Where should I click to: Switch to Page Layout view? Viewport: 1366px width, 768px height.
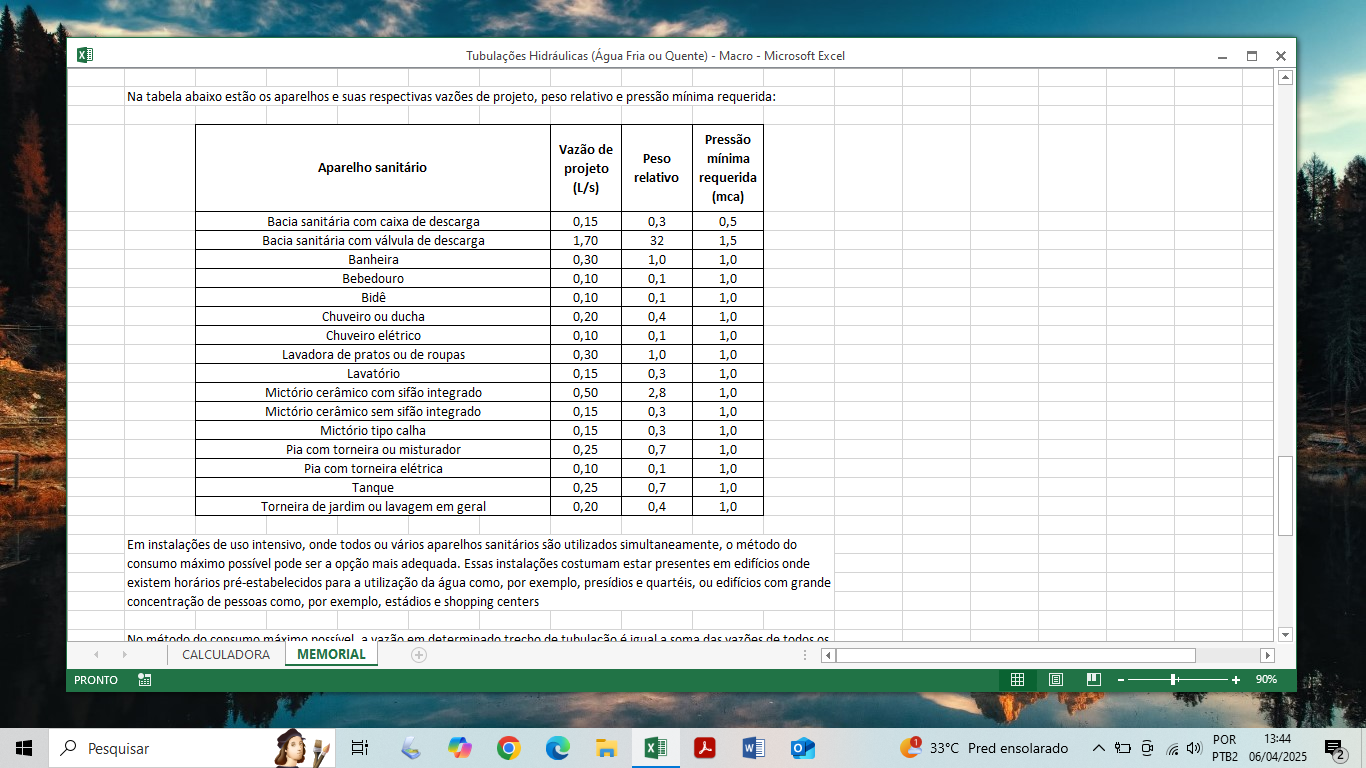(1056, 679)
